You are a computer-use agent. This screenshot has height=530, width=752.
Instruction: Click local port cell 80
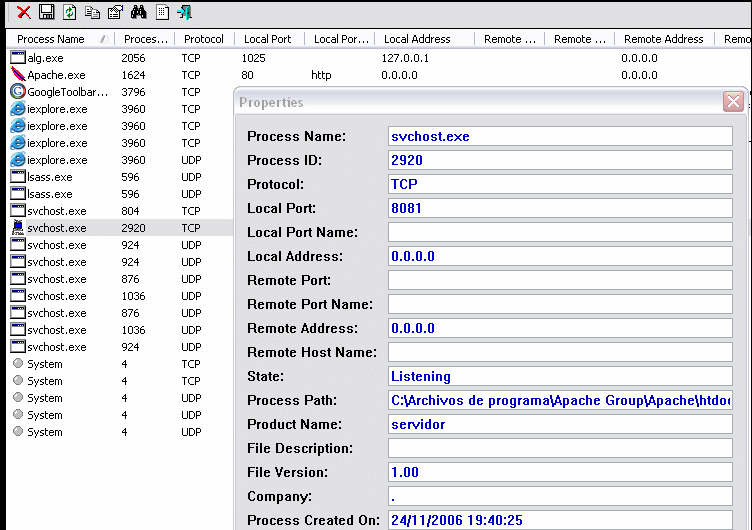pos(247,75)
